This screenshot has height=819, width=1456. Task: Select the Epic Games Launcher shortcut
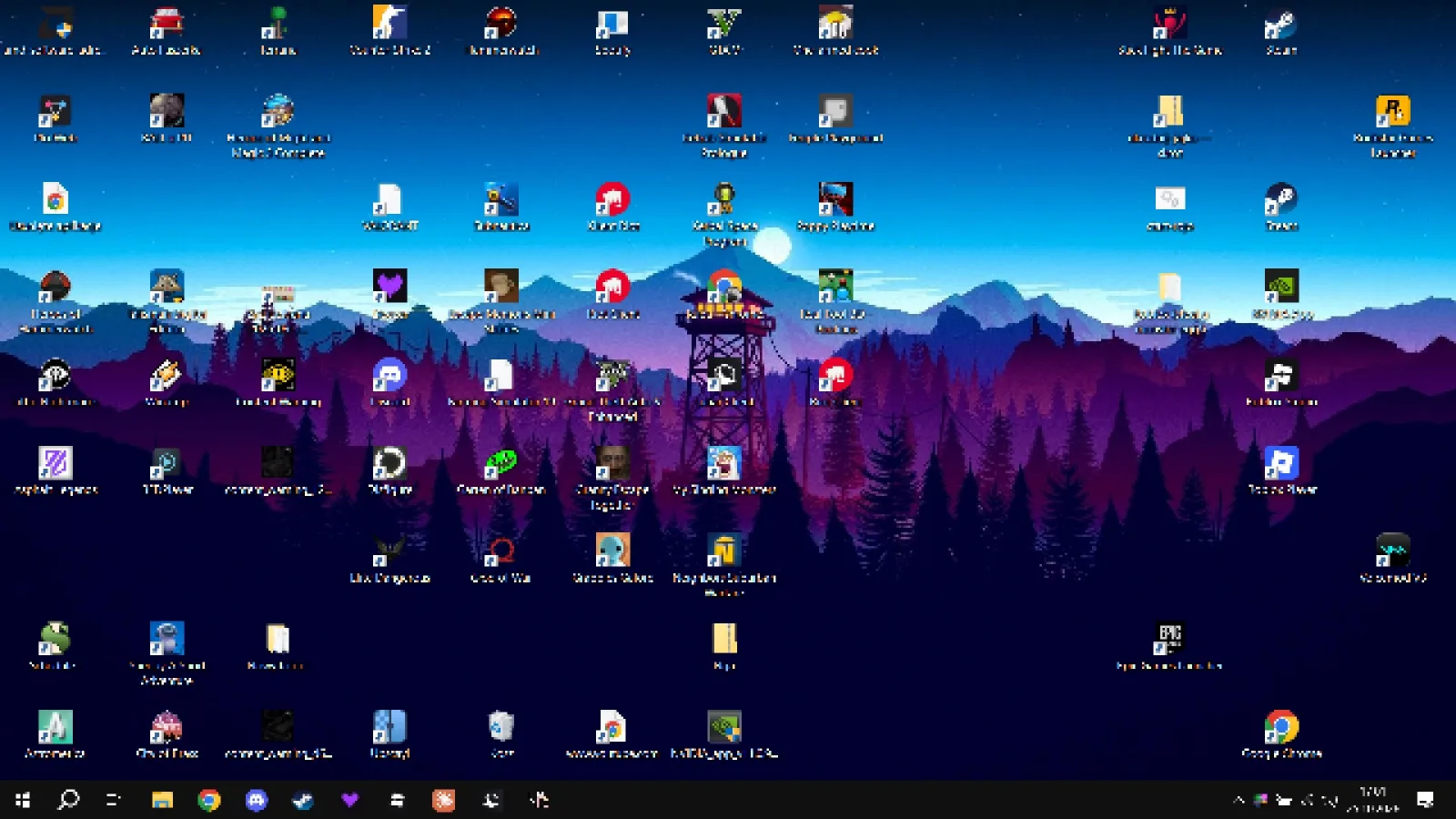(x=1169, y=647)
